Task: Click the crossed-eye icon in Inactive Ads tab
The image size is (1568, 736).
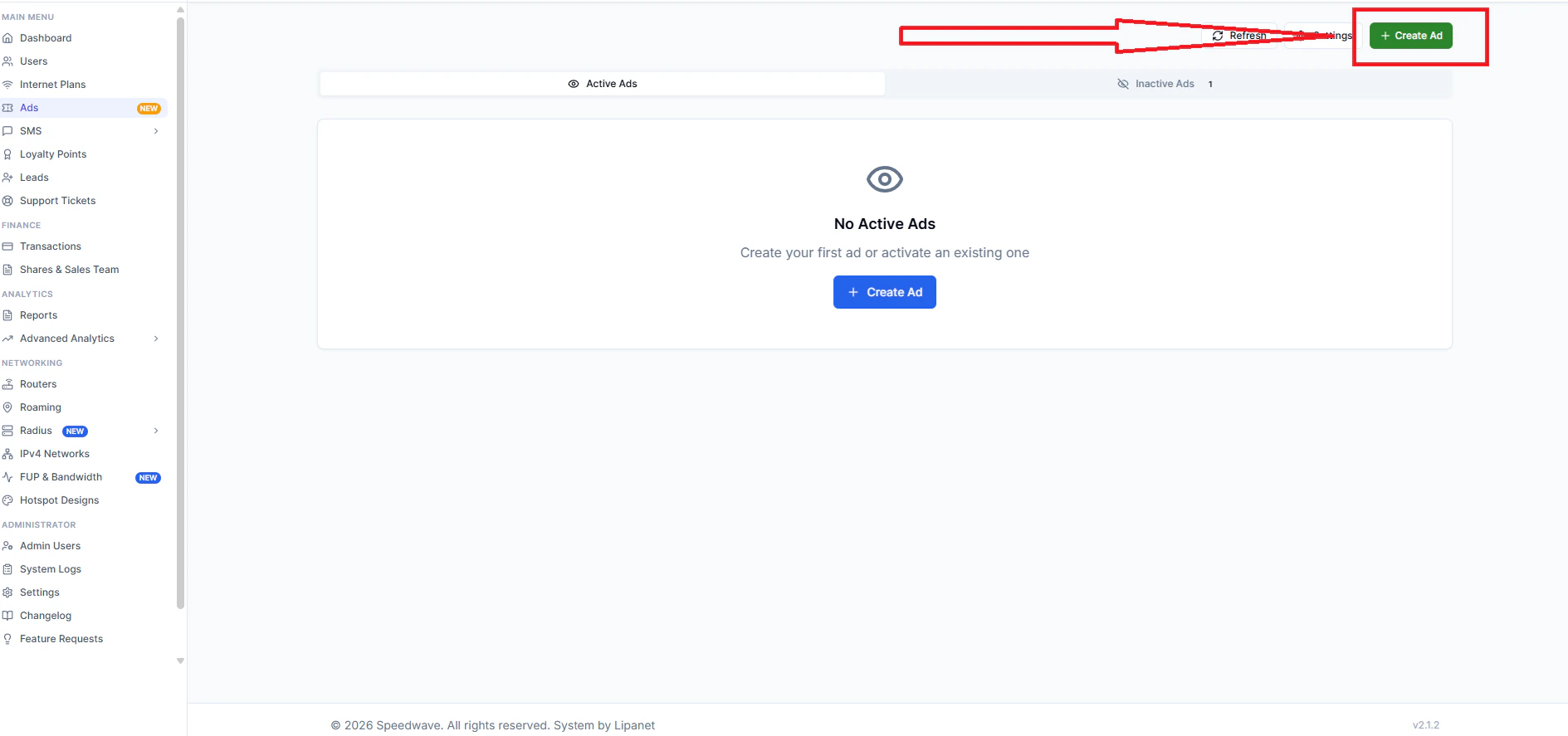Action: [x=1123, y=84]
